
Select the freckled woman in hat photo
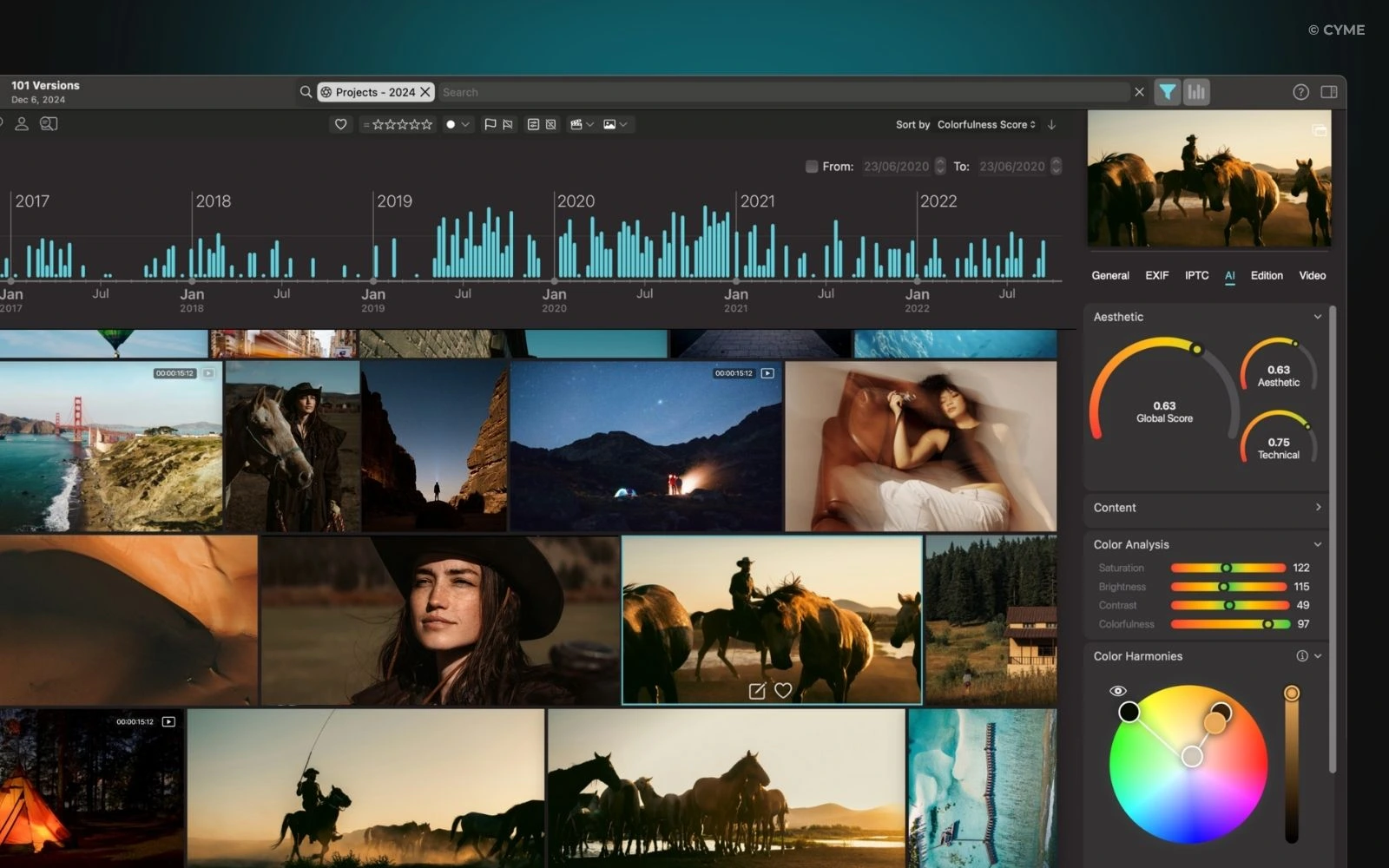[440, 620]
